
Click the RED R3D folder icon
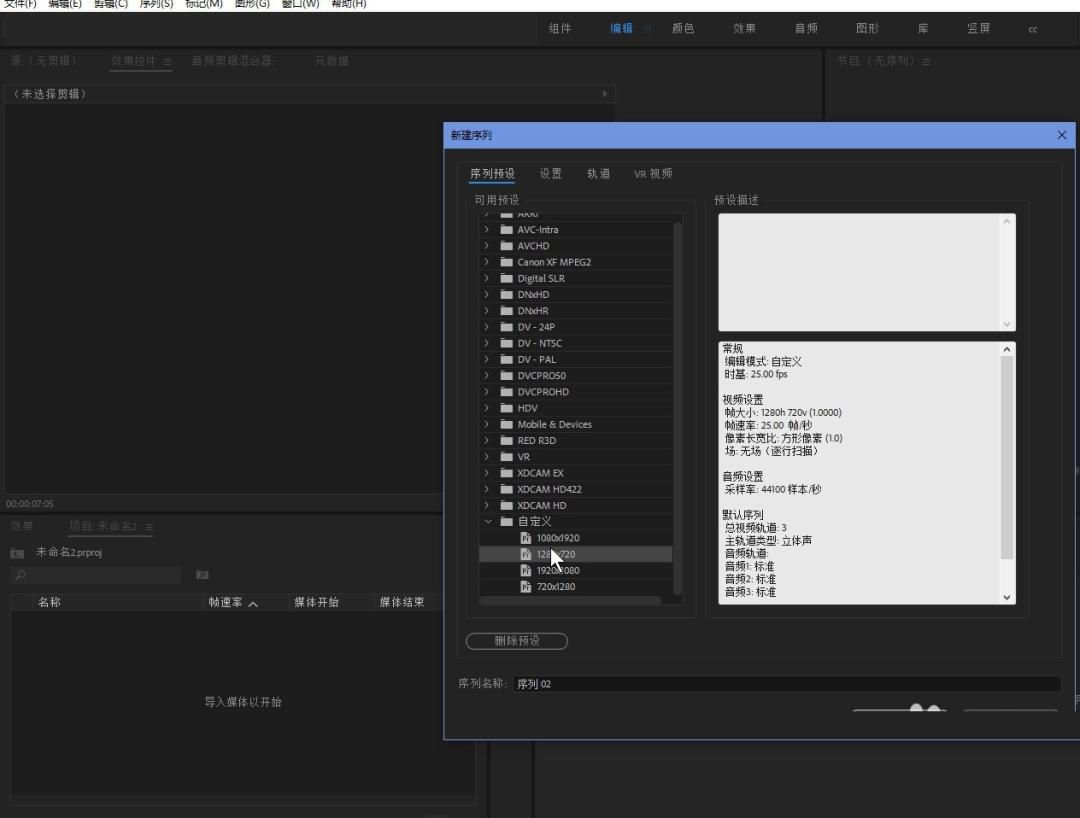tap(507, 441)
